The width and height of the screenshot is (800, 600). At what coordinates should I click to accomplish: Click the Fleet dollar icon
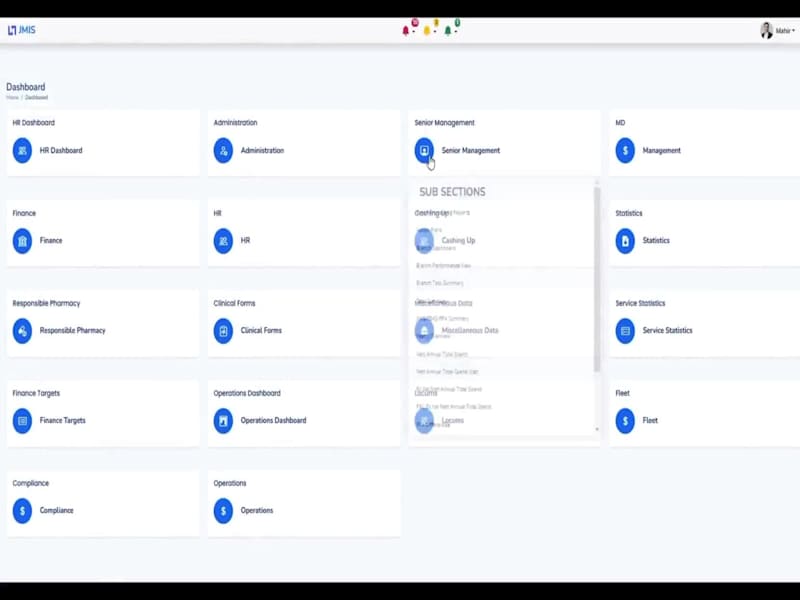tap(625, 421)
